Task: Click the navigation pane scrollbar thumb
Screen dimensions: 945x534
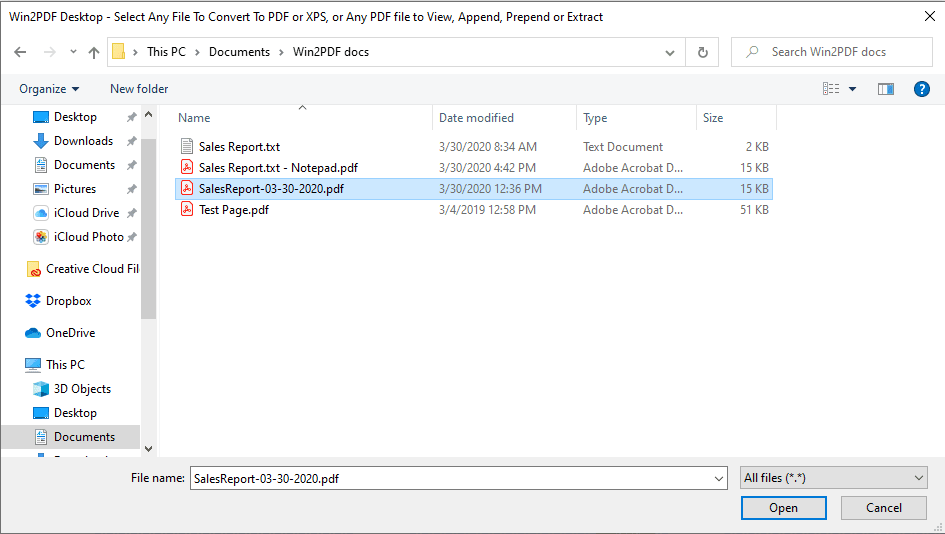Action: click(x=149, y=228)
